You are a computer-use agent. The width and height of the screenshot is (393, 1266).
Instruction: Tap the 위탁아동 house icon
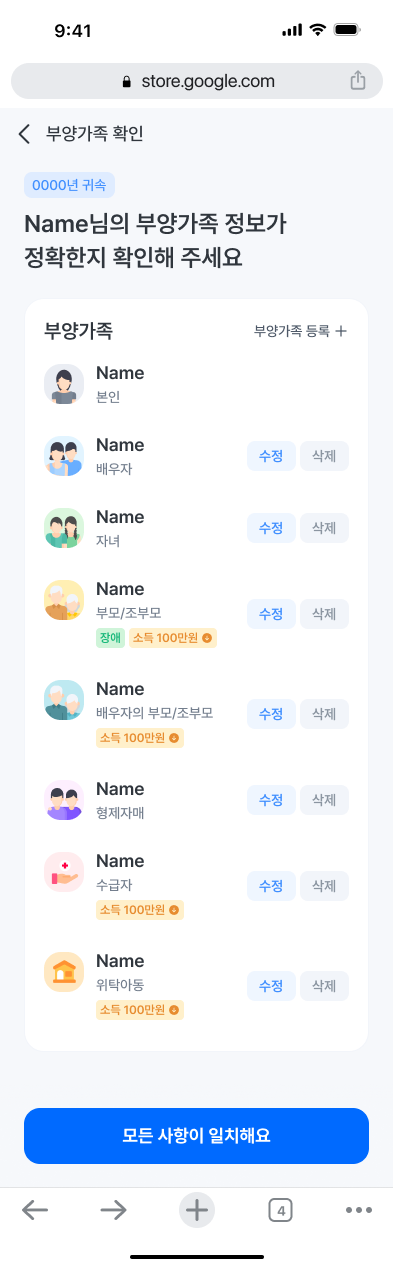(x=64, y=972)
